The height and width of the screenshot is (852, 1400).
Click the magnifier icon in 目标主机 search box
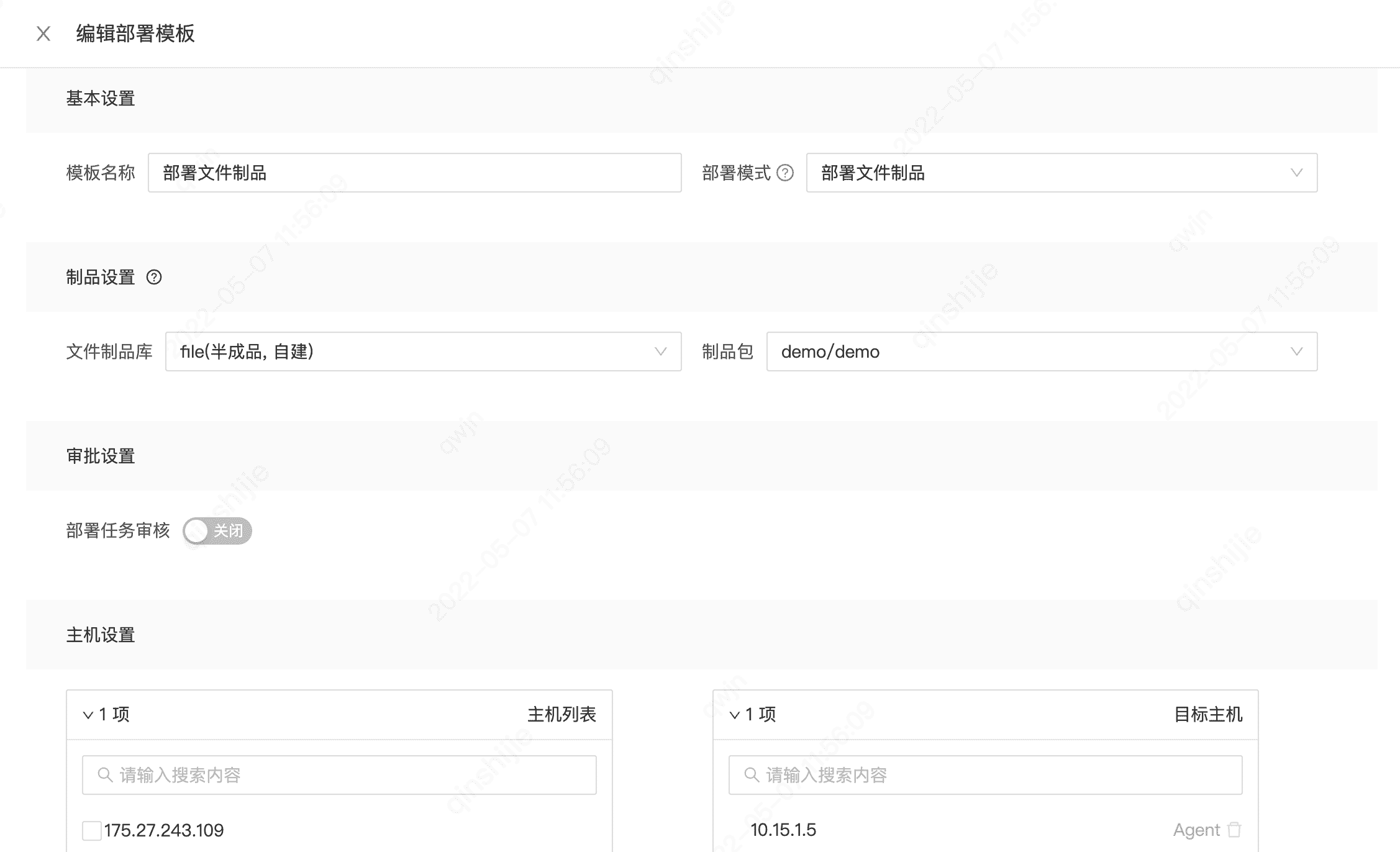[750, 774]
